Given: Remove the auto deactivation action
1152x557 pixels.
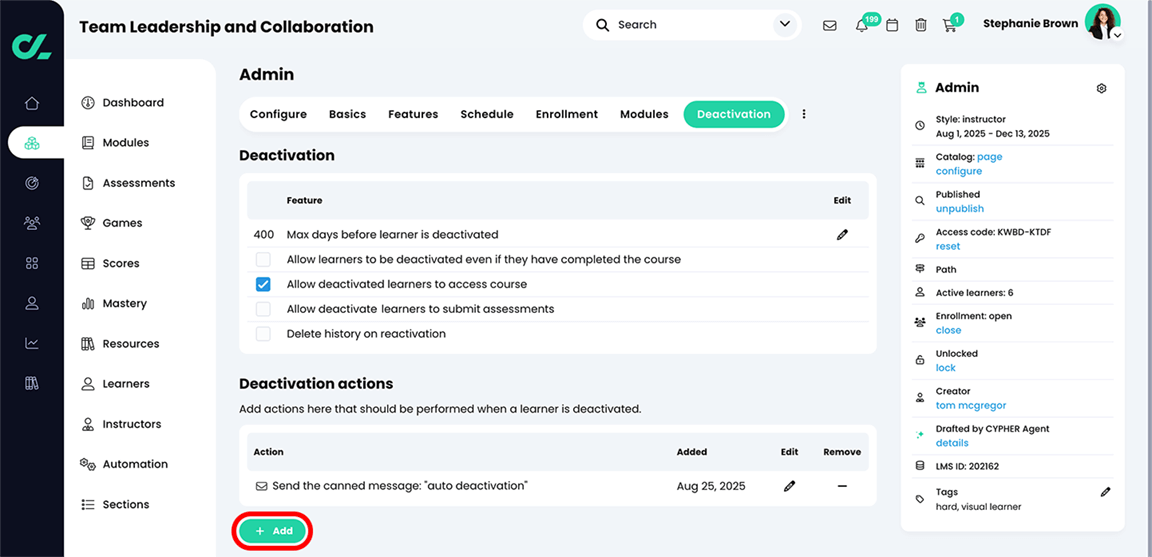Looking at the screenshot, I should click(x=842, y=486).
